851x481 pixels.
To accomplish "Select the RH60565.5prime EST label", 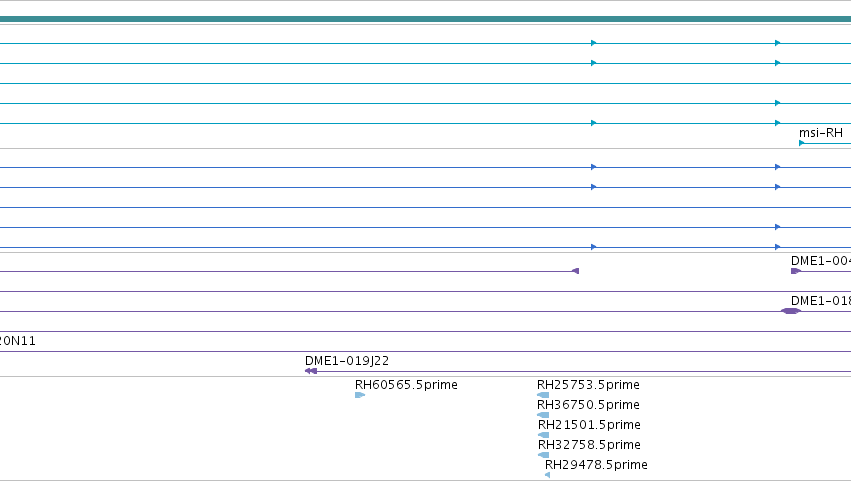I will pos(406,385).
